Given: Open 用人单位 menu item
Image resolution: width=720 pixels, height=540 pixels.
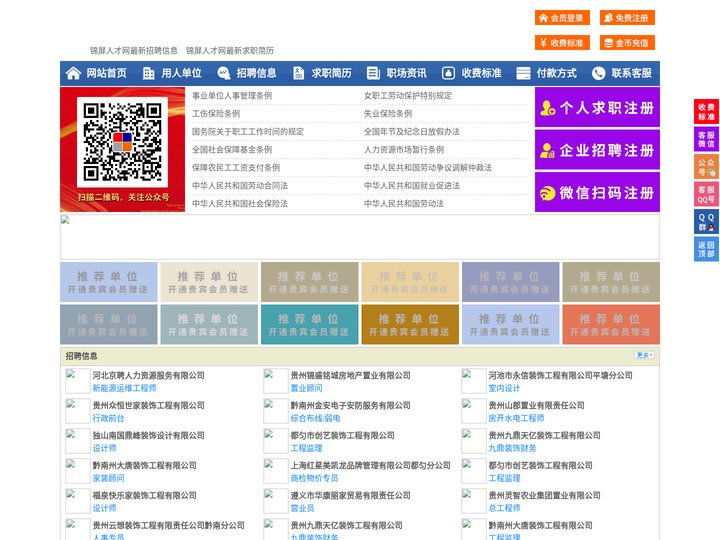Looking at the screenshot, I should 181,73.
